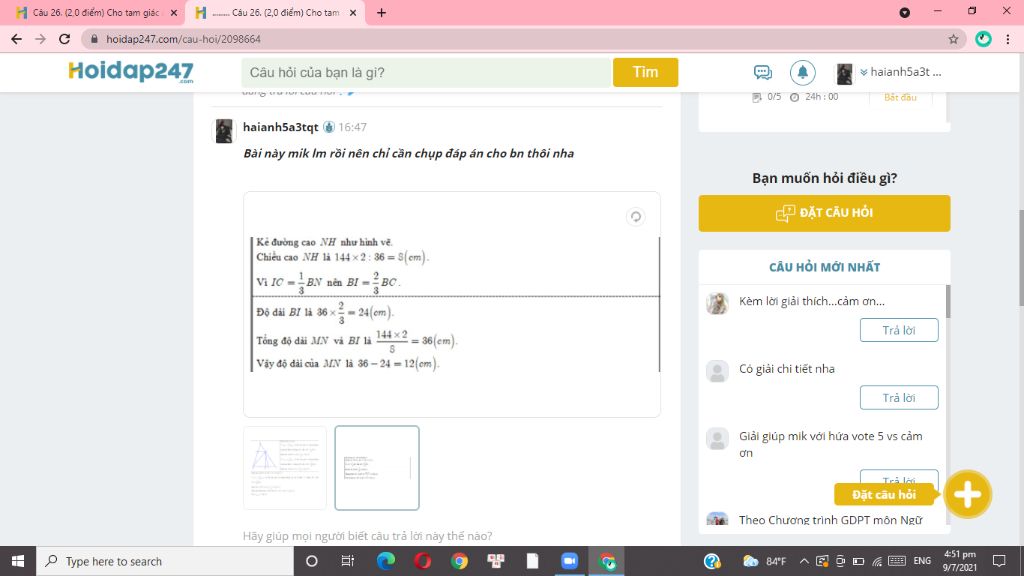Image resolution: width=1024 pixels, height=576 pixels.
Task: Open the weather 84°F widget
Action: point(764,561)
